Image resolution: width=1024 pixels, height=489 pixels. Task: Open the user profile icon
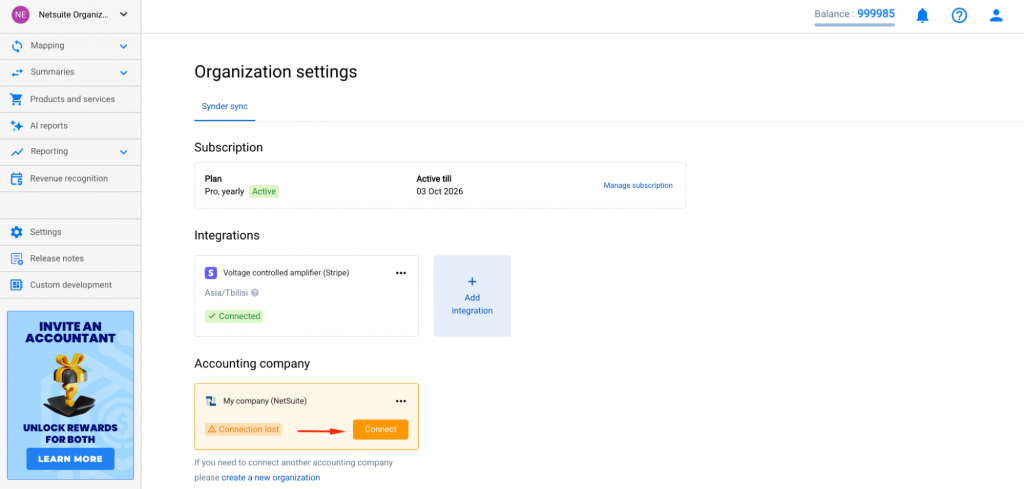tap(995, 15)
